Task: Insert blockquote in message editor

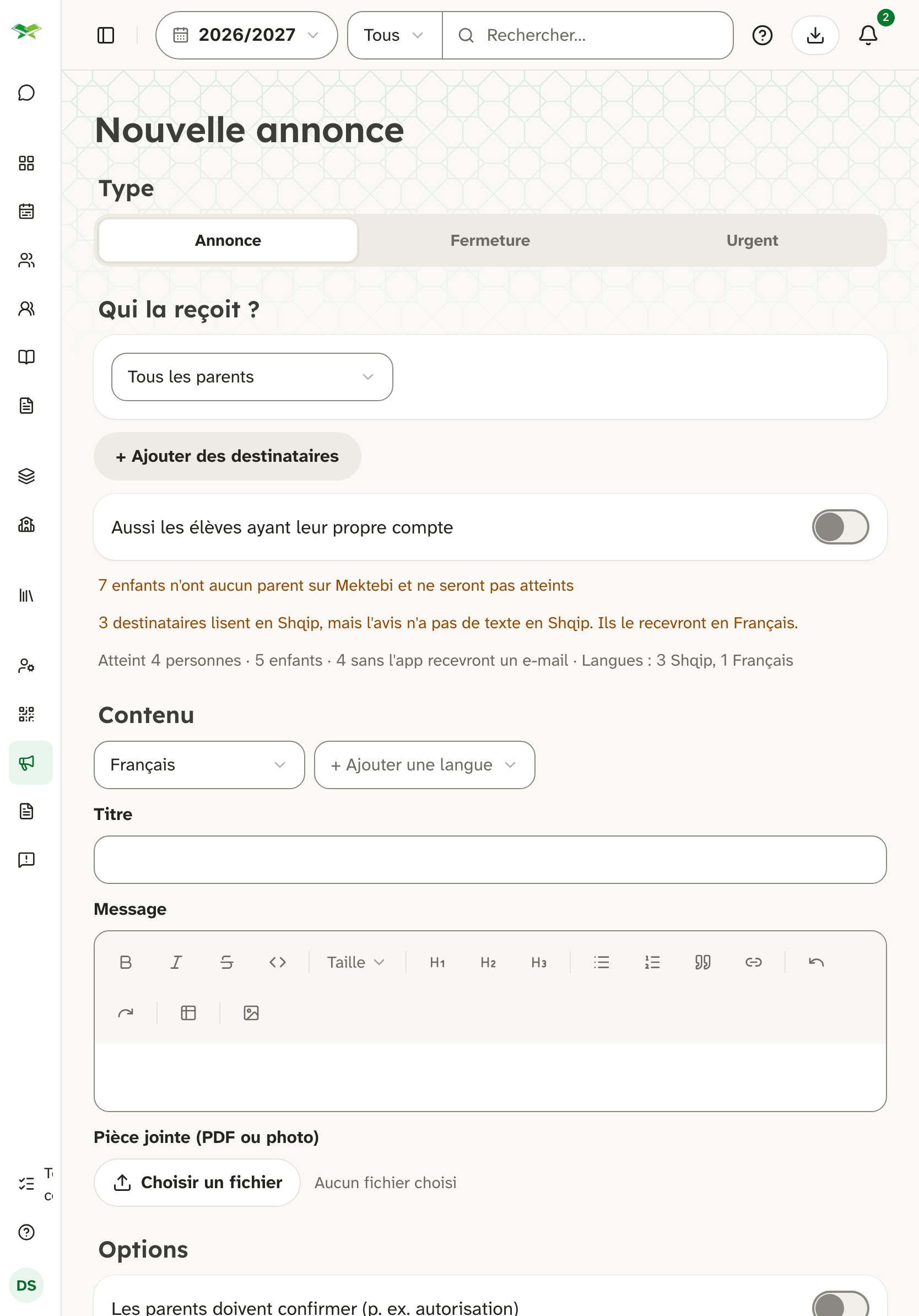Action: (702, 962)
